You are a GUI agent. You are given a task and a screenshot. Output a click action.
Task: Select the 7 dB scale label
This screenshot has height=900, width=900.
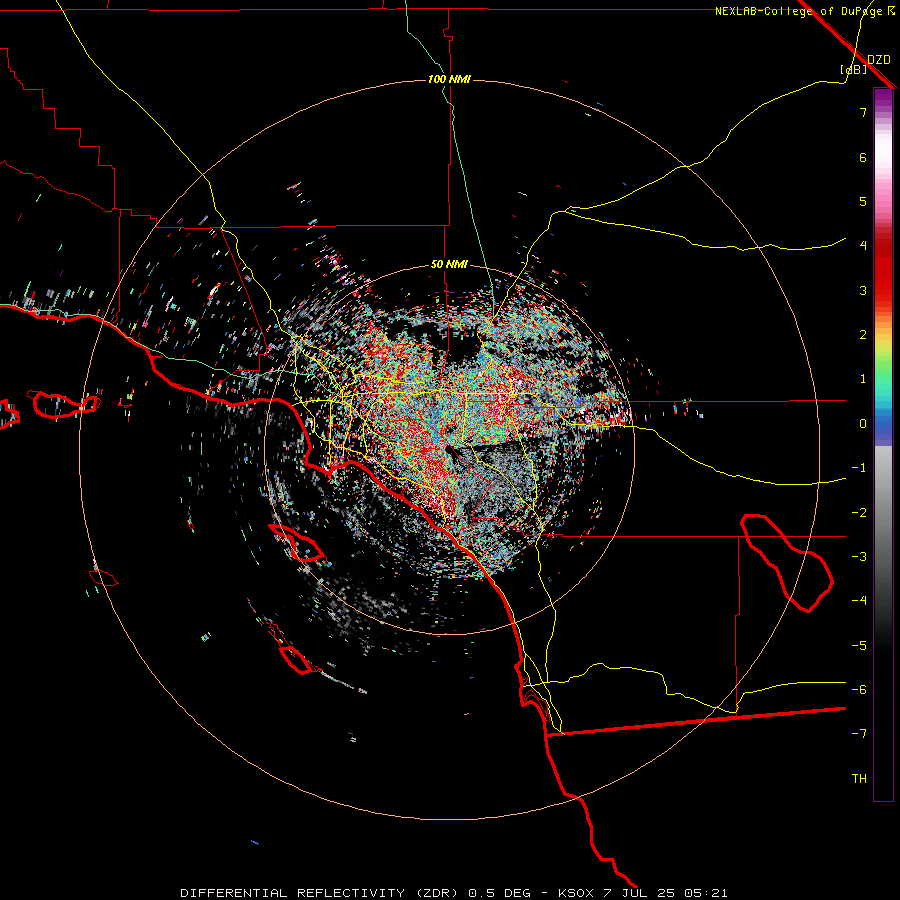click(x=863, y=112)
